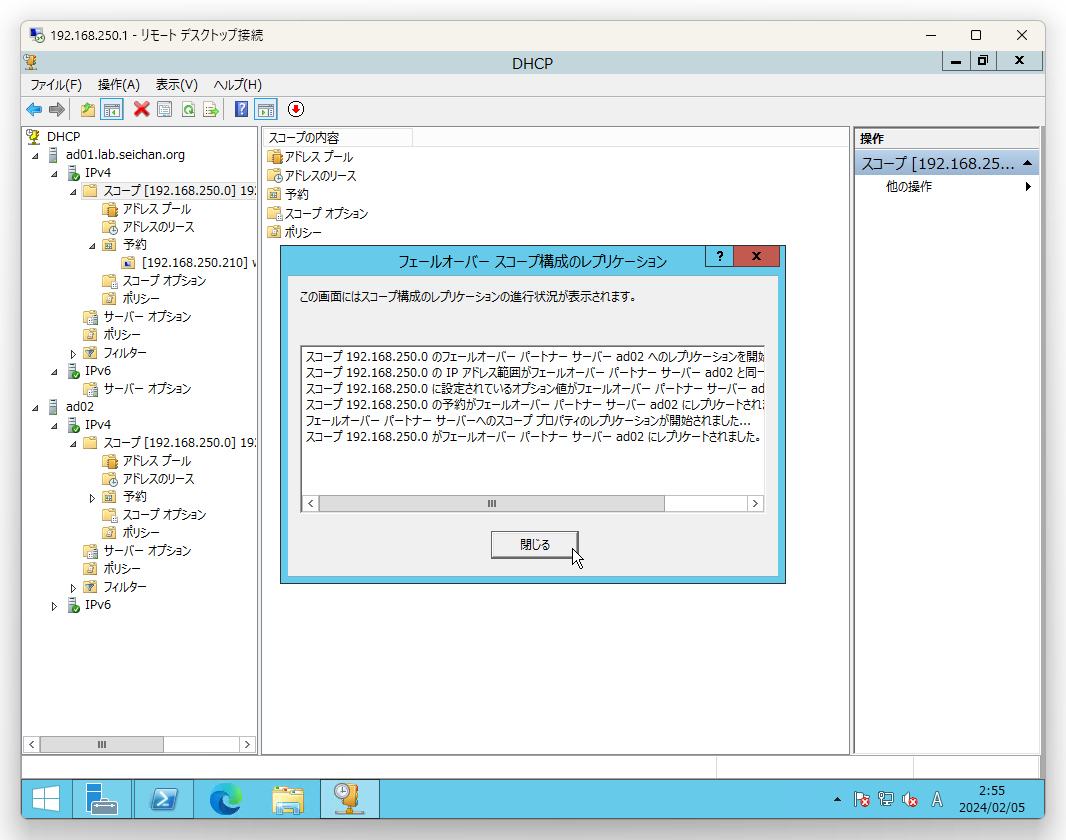Click the log line starting フェールオーバー パートナー サーバーへの

pos(528,421)
